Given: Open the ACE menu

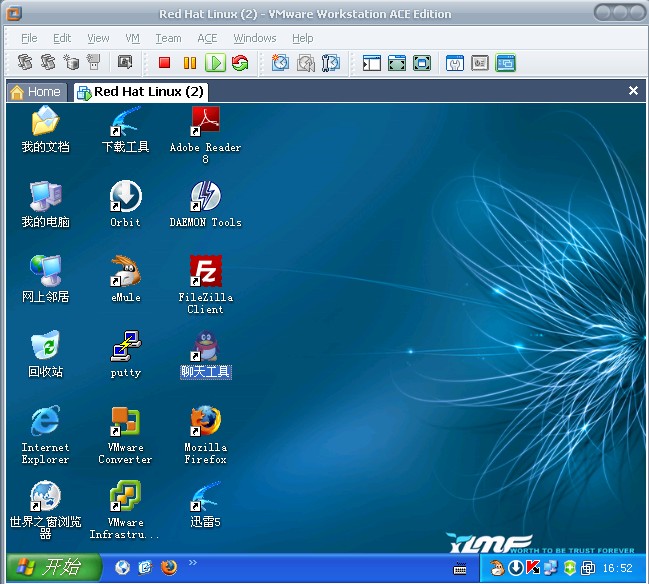Looking at the screenshot, I should point(207,38).
